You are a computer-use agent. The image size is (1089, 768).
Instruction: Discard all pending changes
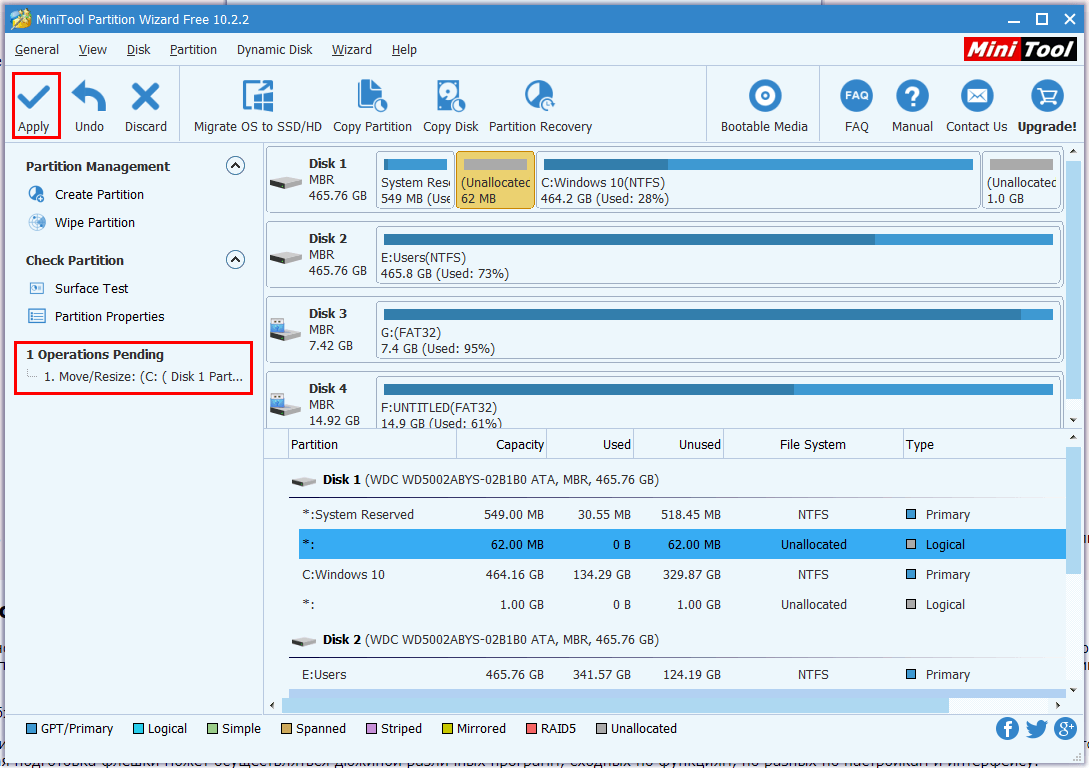pos(146,106)
